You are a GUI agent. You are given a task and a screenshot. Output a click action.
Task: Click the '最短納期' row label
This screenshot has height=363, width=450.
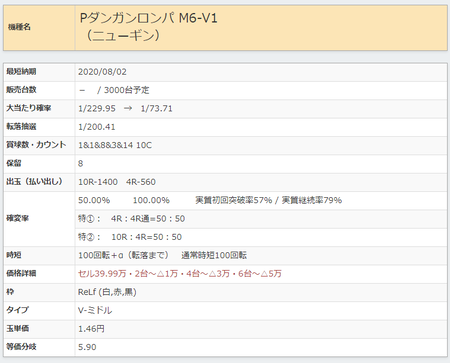(x=21, y=72)
